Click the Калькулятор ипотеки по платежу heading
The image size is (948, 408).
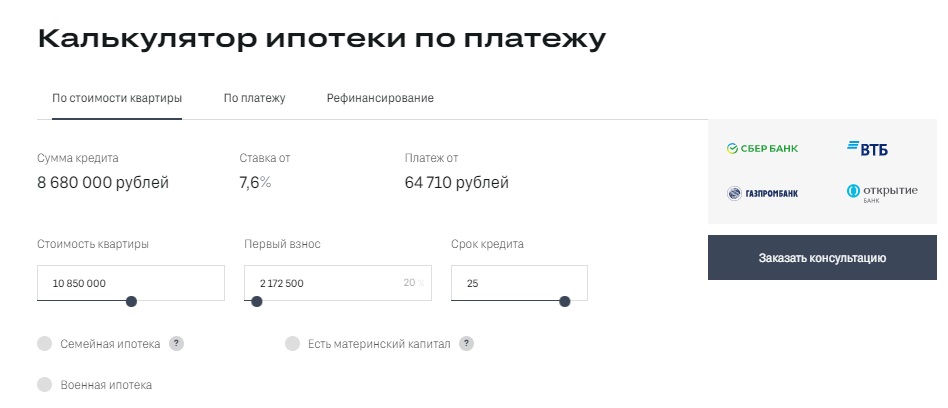click(x=321, y=40)
